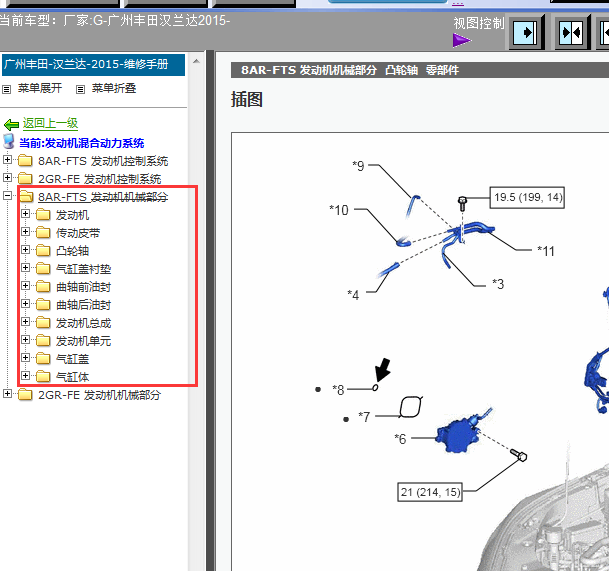Expand the 发动机总成 subfolder
This screenshot has height=571, width=609.
click(x=26, y=322)
